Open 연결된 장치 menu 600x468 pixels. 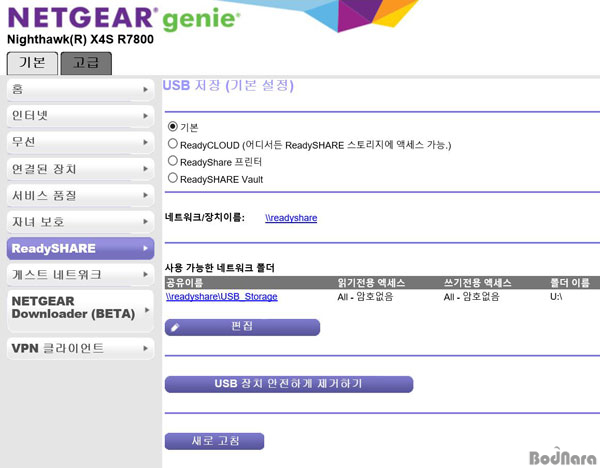80,169
